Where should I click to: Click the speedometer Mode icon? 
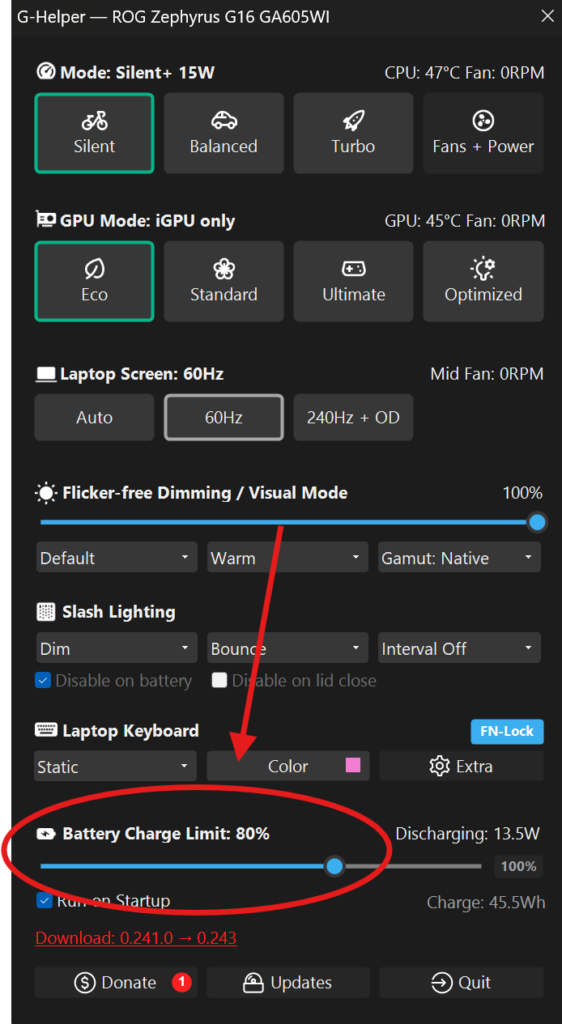(46, 72)
